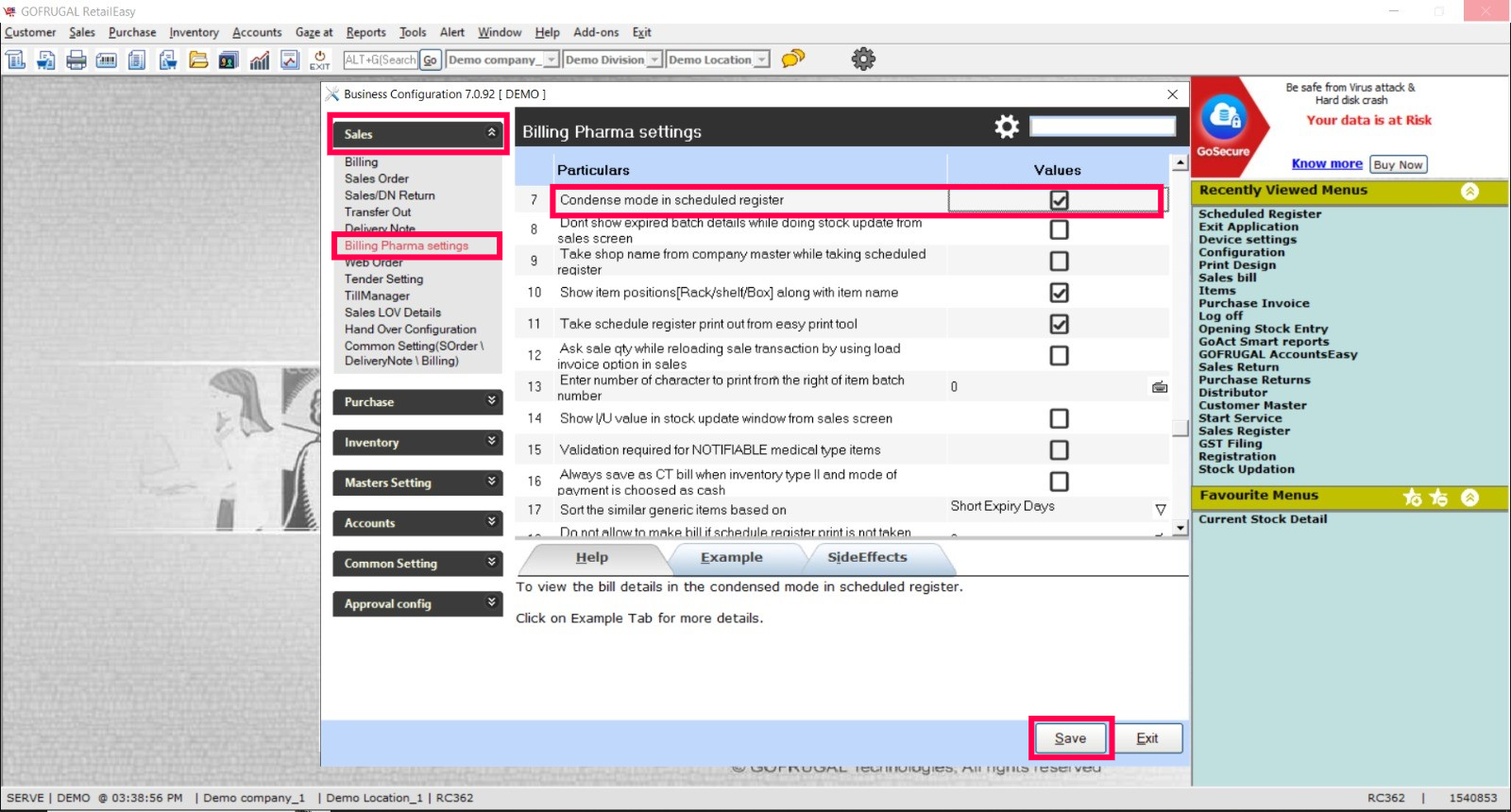Click the dark monitor toolbar icon
Viewport: 1511px width, 812px height.
pyautogui.click(x=229, y=60)
